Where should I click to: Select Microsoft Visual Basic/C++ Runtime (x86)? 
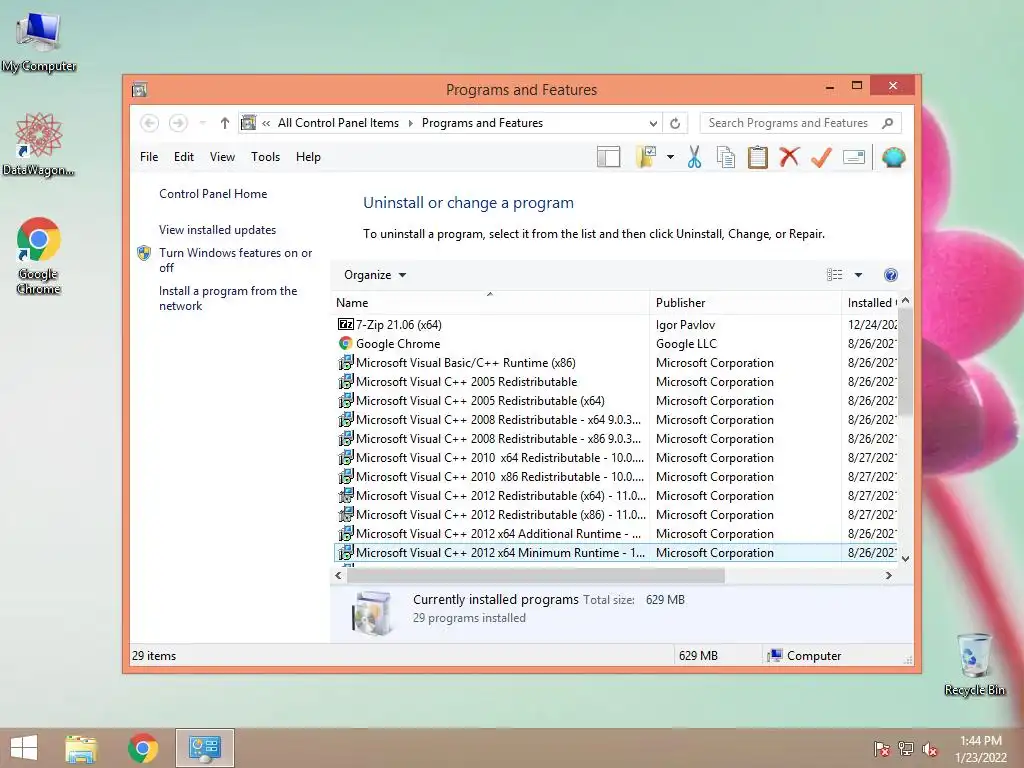click(616, 362)
